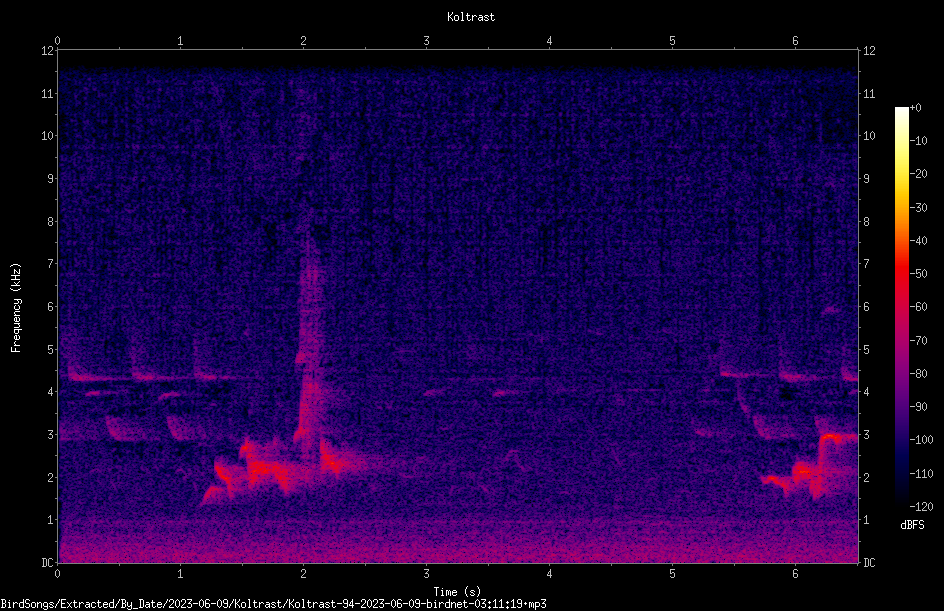Viewport: 944px width, 611px height.
Task: Click the "Koltrast" title above the spectrogram
Action: 471,17
